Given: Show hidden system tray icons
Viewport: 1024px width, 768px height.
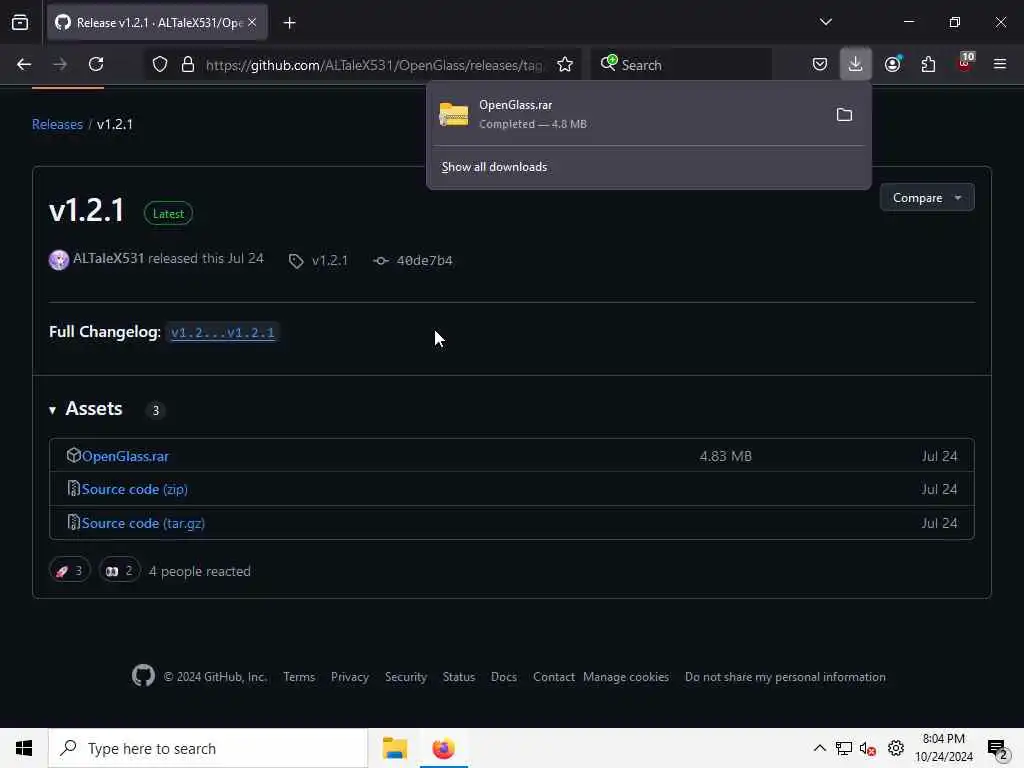Looking at the screenshot, I should 819,748.
